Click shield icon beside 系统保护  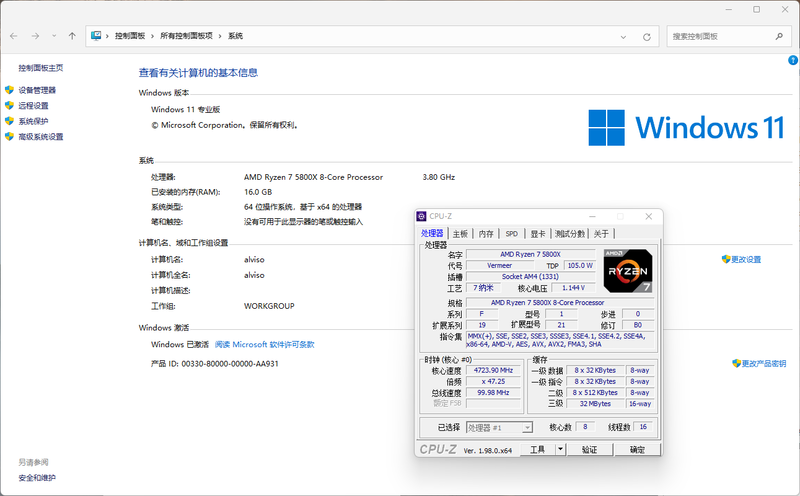9,121
